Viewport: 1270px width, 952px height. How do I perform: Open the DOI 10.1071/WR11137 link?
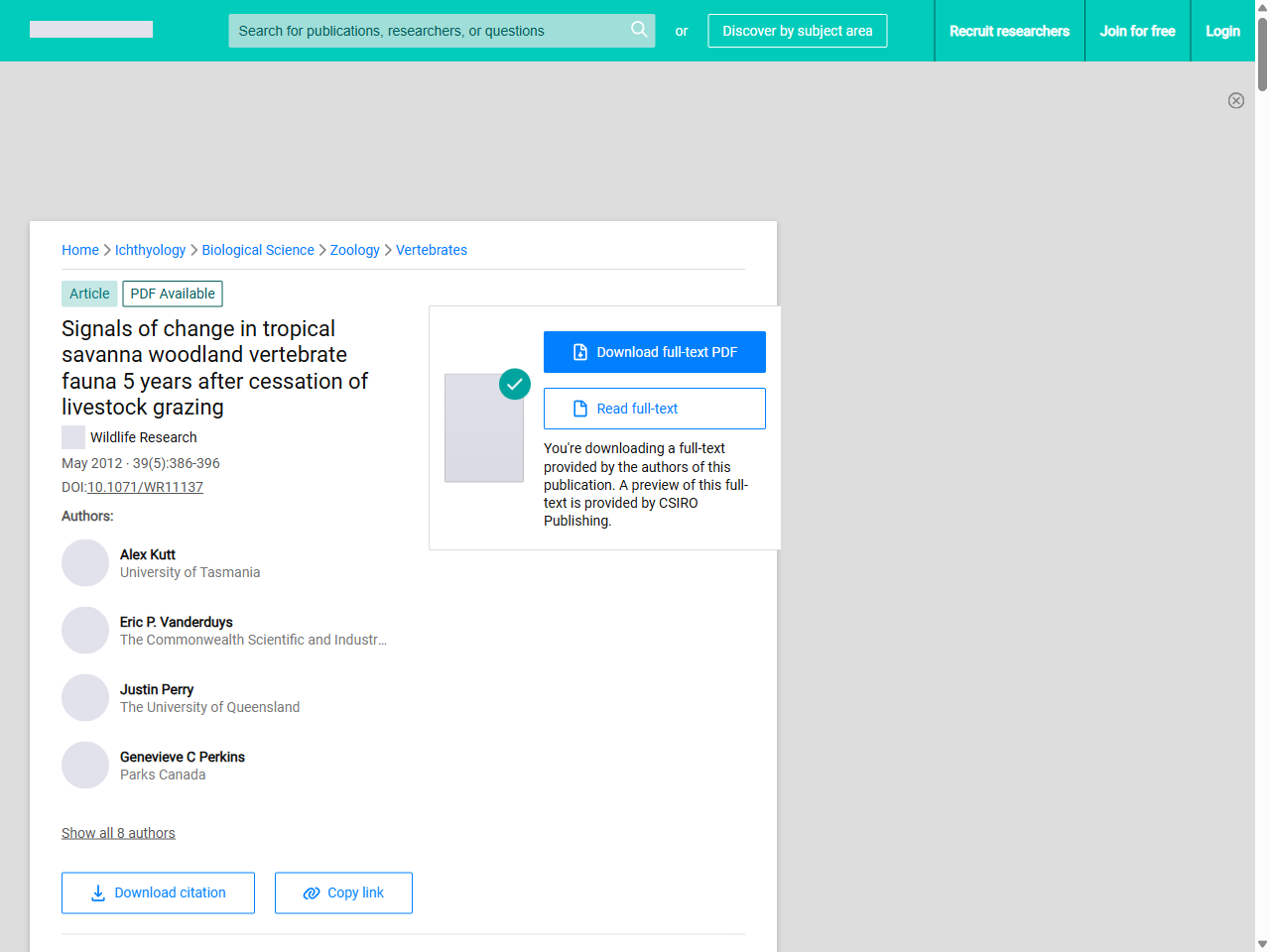tap(145, 487)
